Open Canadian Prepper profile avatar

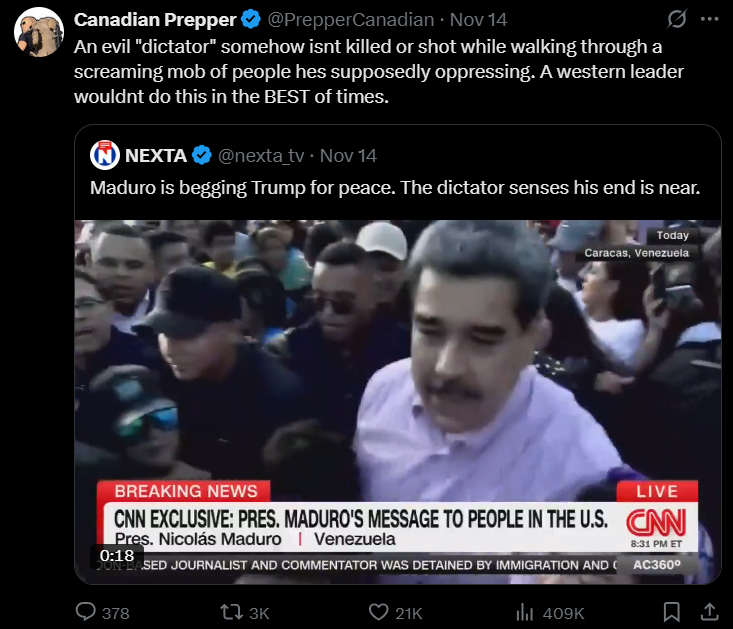(39, 32)
